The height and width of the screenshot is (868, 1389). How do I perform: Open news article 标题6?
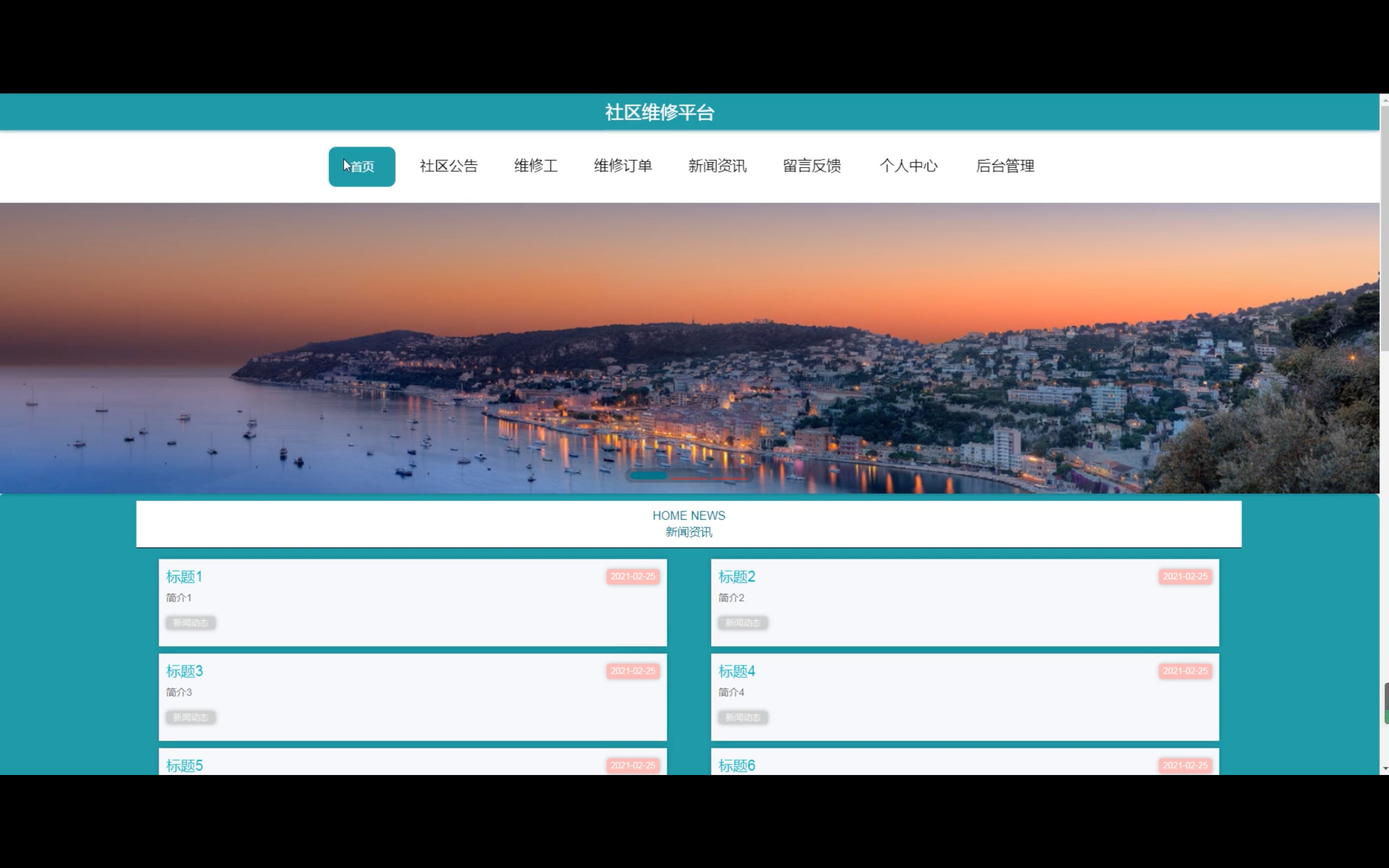point(736,765)
